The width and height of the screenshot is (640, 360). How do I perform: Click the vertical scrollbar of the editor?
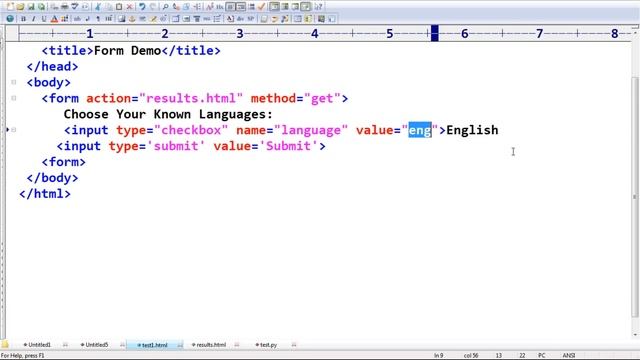[x=635, y=196]
